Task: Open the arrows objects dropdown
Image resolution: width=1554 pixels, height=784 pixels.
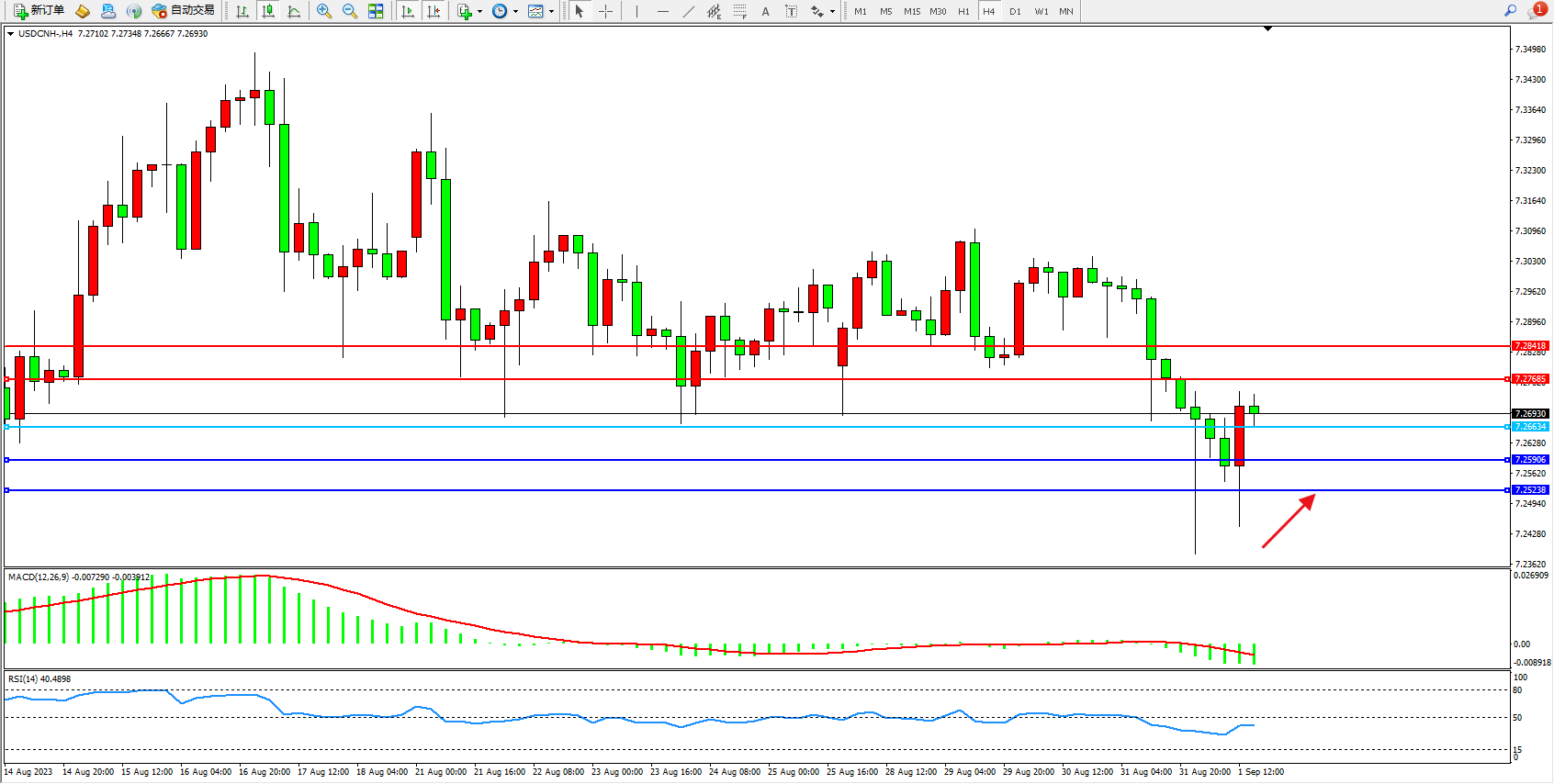Action: (832, 12)
